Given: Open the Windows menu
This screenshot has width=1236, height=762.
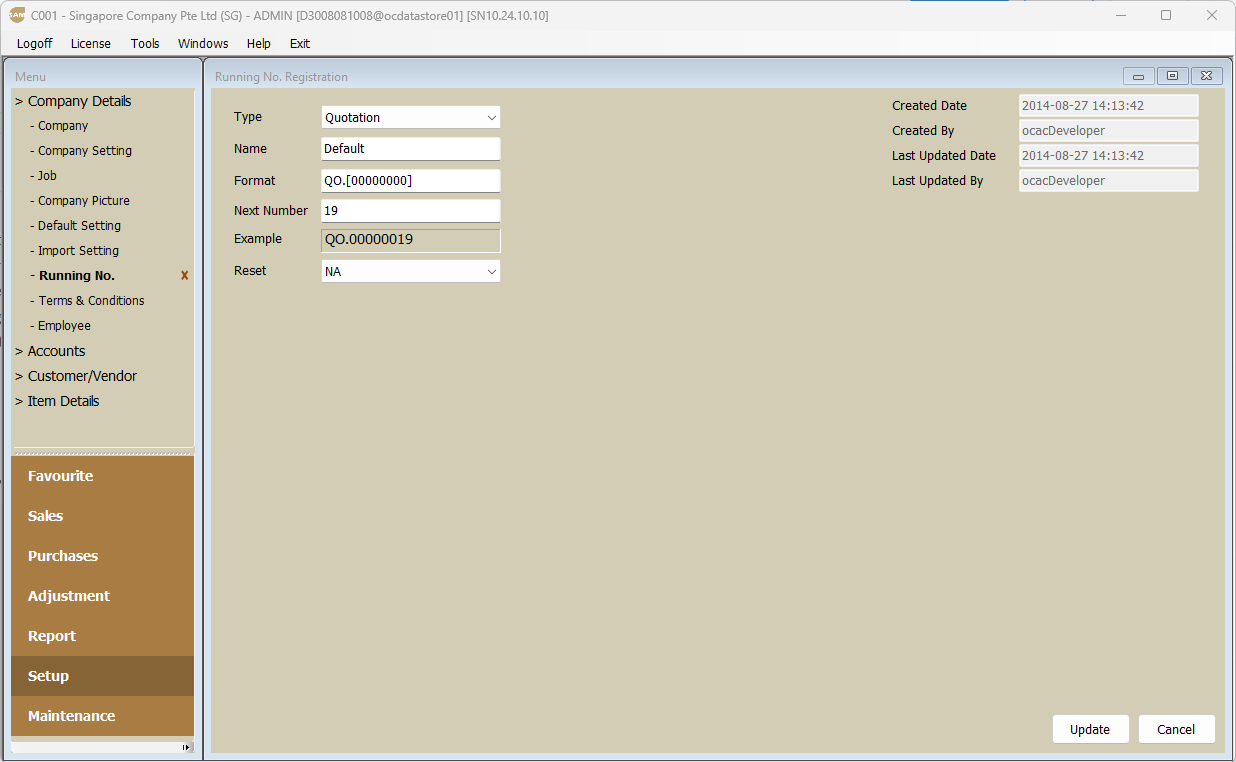Looking at the screenshot, I should [x=203, y=44].
